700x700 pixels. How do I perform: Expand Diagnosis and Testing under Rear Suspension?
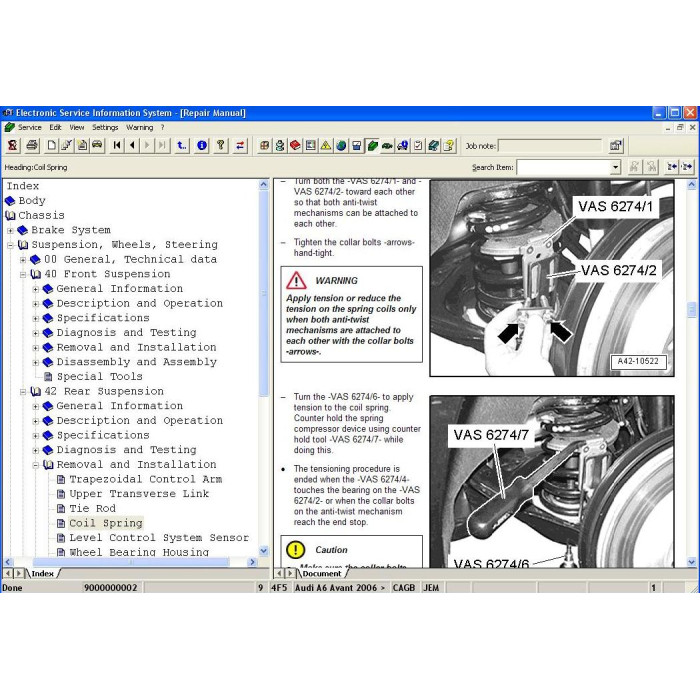pos(36,450)
